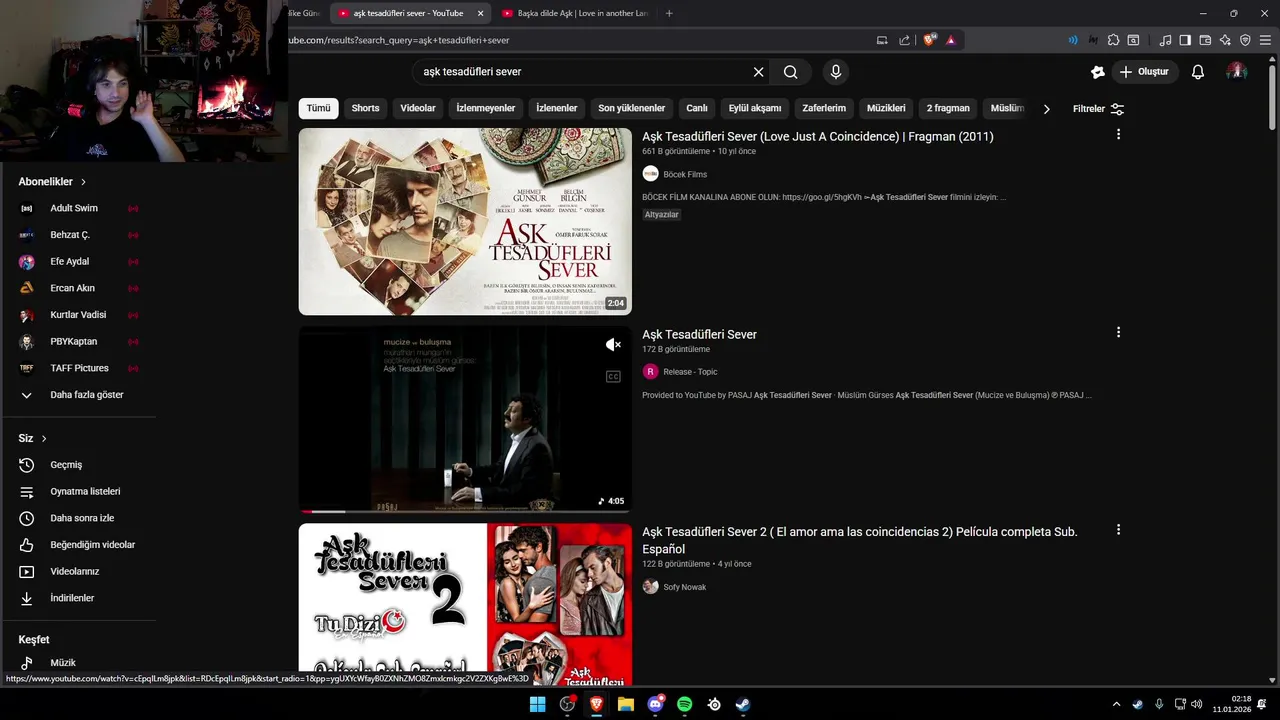Open the Aşk Tesadüfleri Sever 2 thumbnail
The image size is (1280, 720).
[465, 603]
